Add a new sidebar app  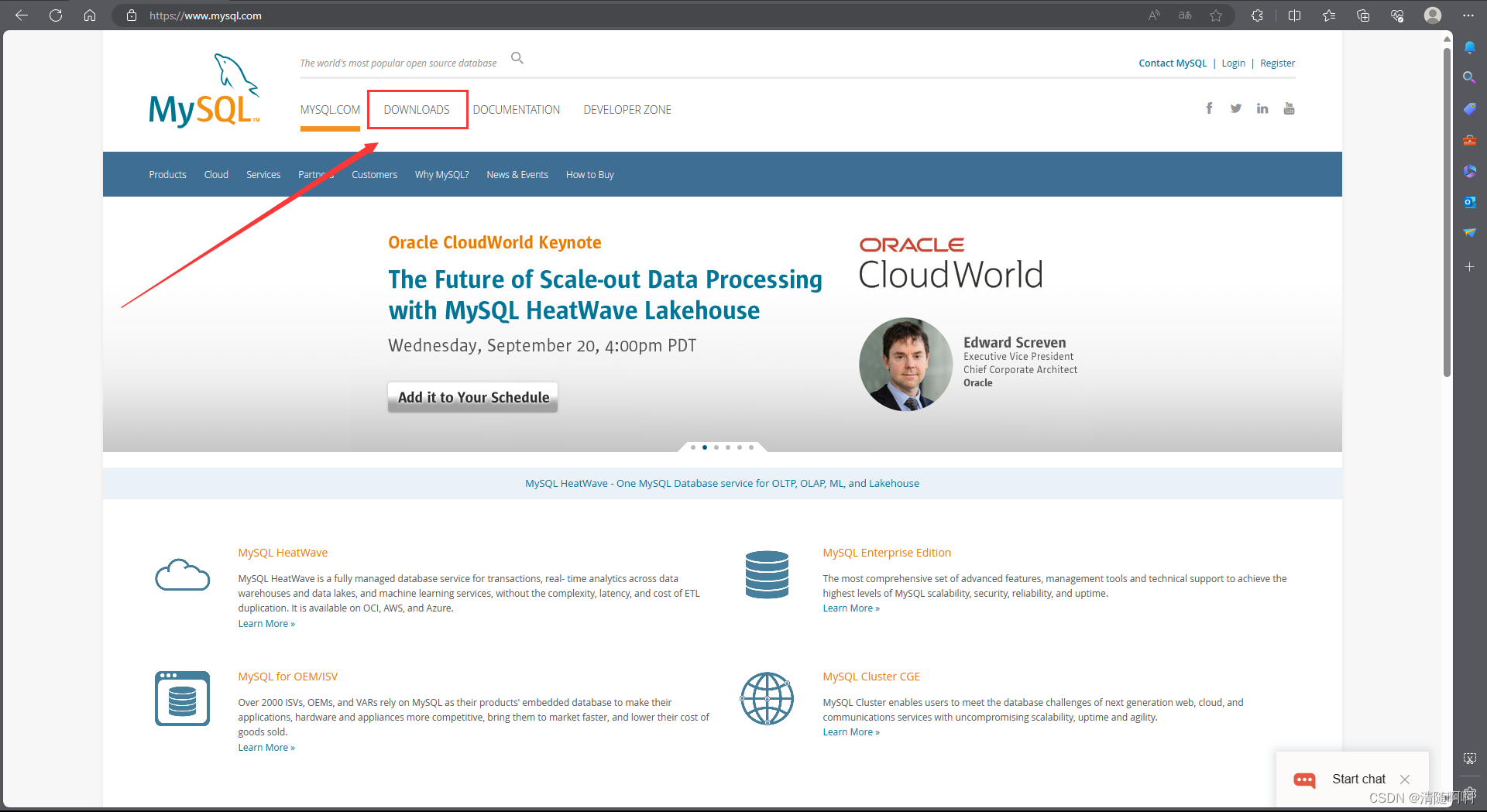(x=1469, y=267)
